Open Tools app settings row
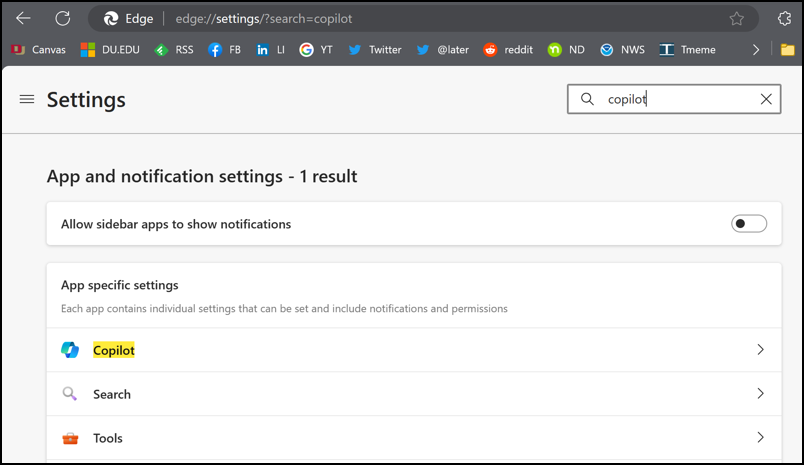The image size is (804, 465). [414, 438]
